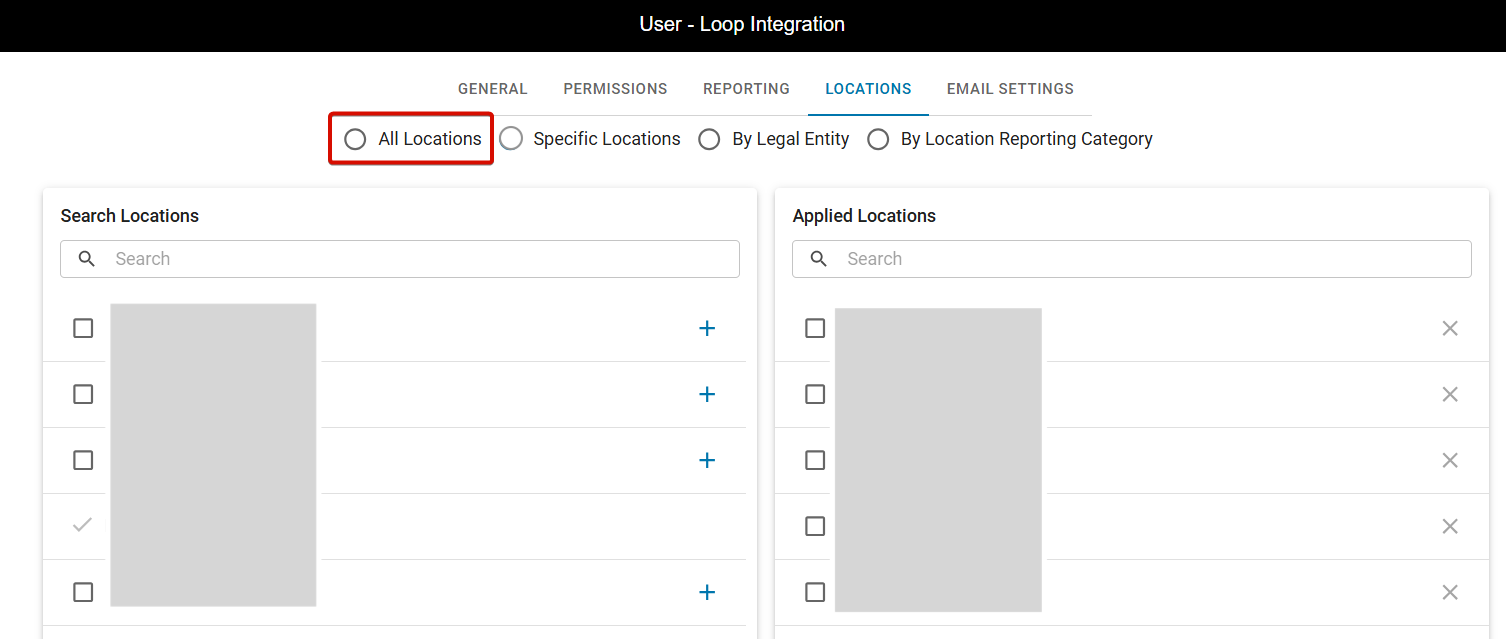Click the plus icon in first Search Locations row
The width and height of the screenshot is (1506, 639).
pos(707,328)
